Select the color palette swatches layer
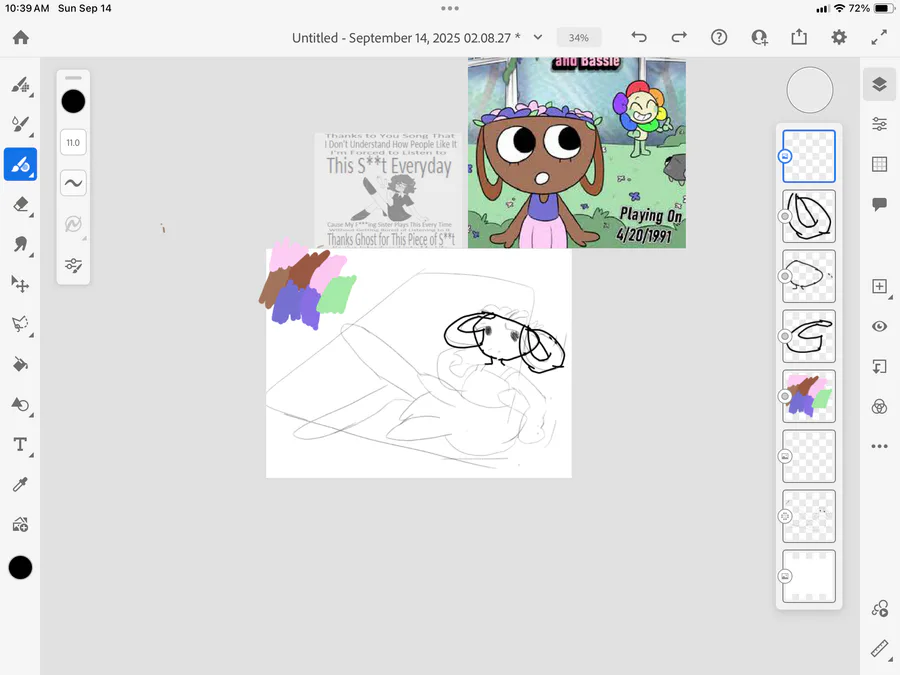 (x=809, y=396)
